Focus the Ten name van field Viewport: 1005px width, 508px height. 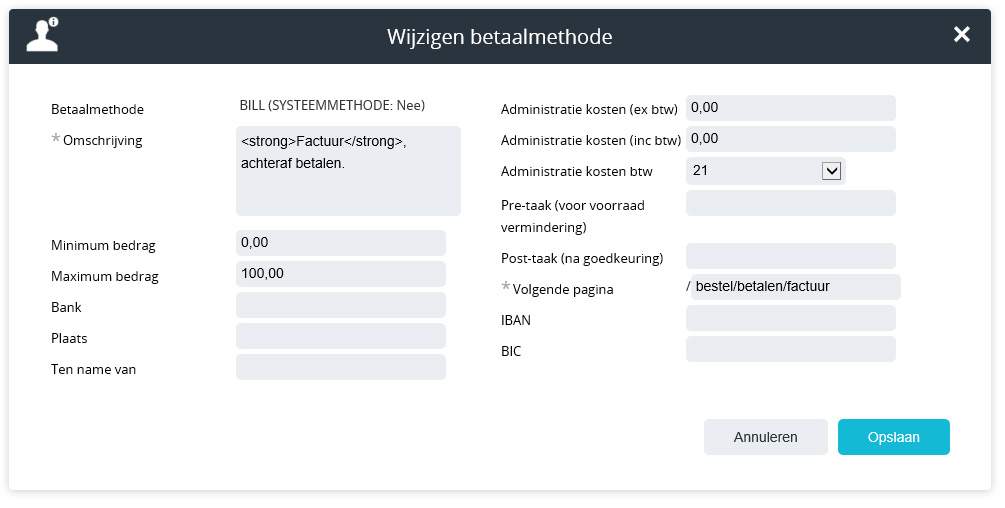(x=340, y=367)
